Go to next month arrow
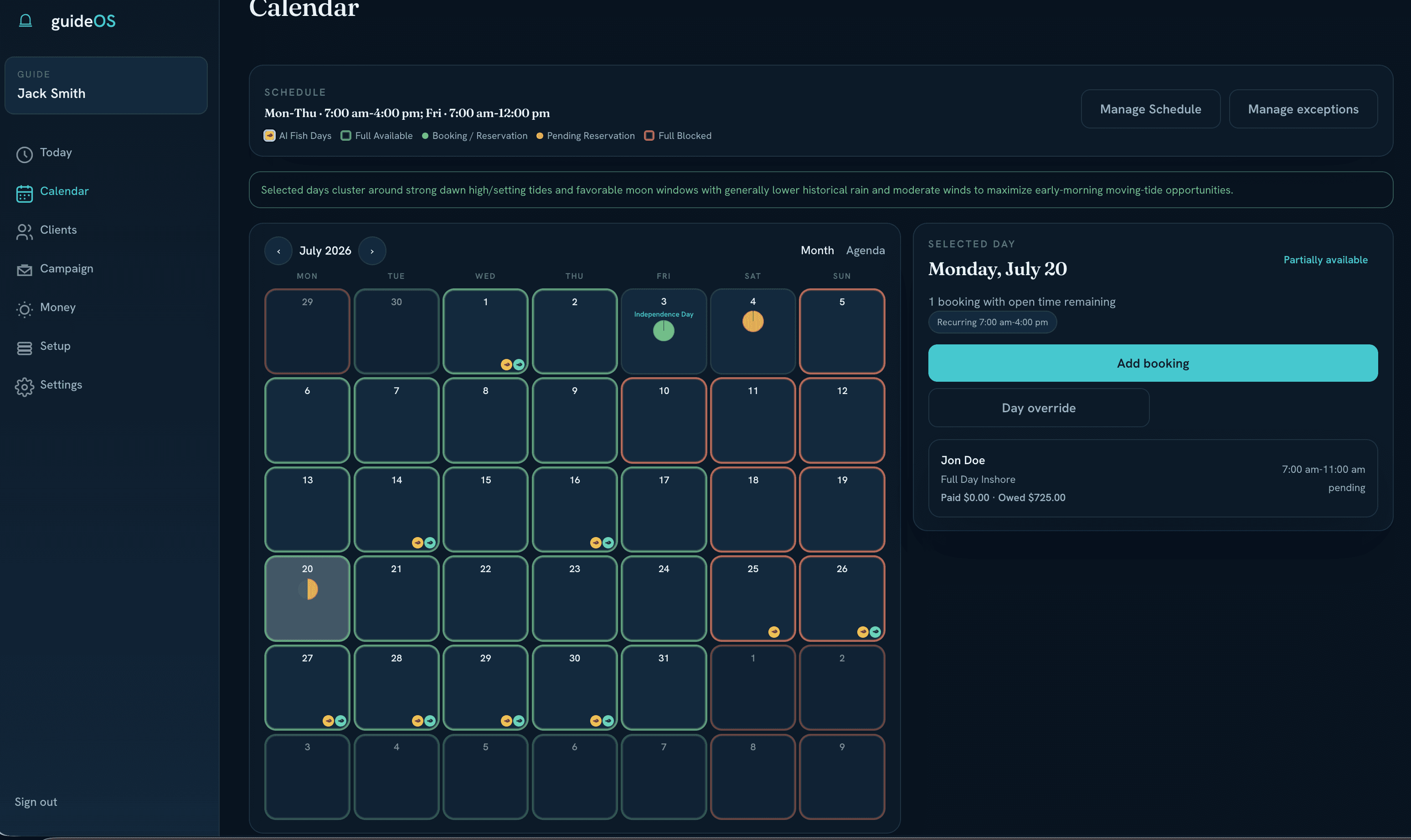Image resolution: width=1411 pixels, height=840 pixels. [372, 251]
